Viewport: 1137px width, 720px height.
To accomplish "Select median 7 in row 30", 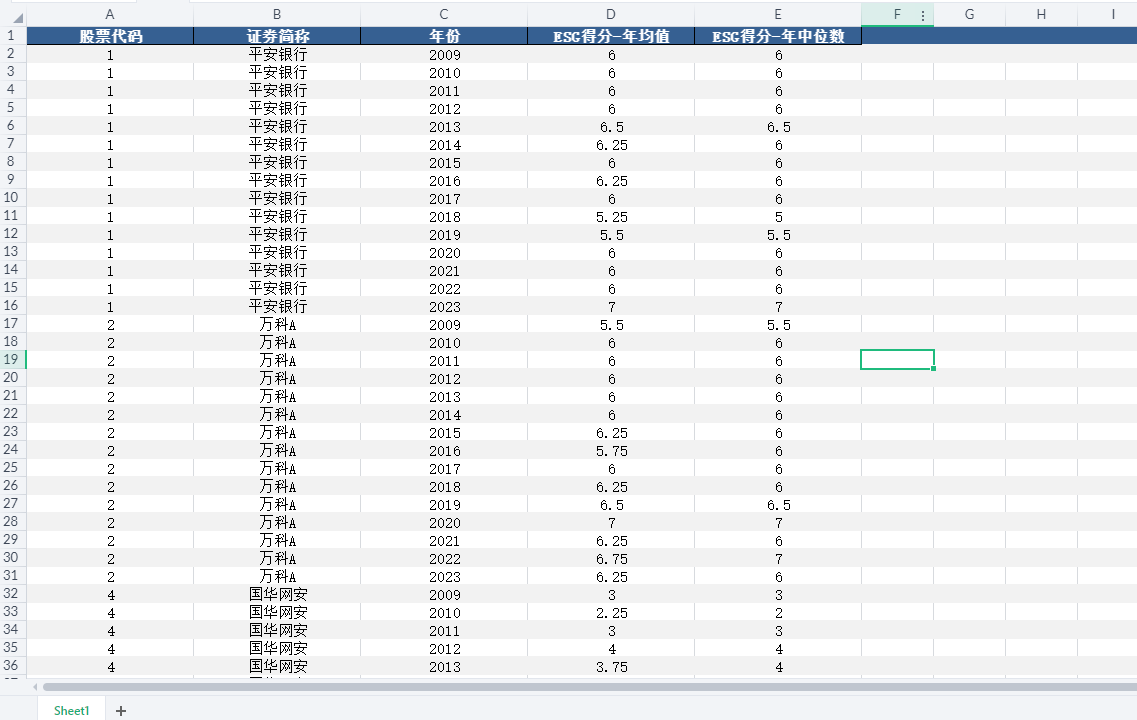I will coord(778,559).
